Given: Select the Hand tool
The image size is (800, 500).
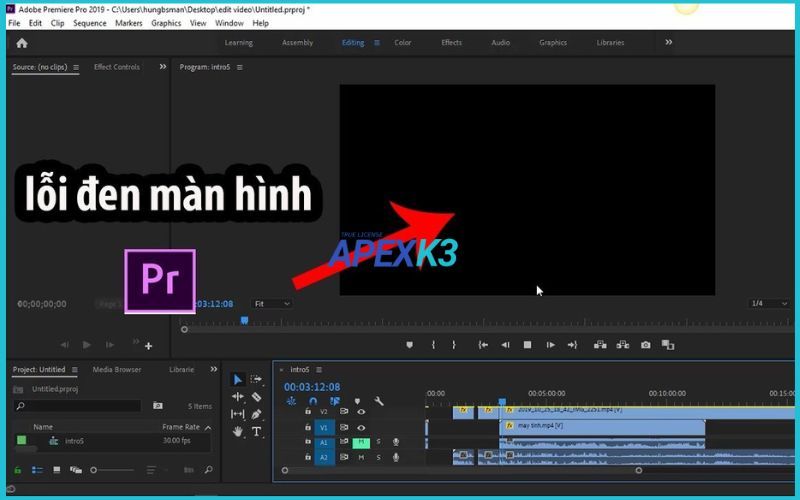Looking at the screenshot, I should coord(237,432).
